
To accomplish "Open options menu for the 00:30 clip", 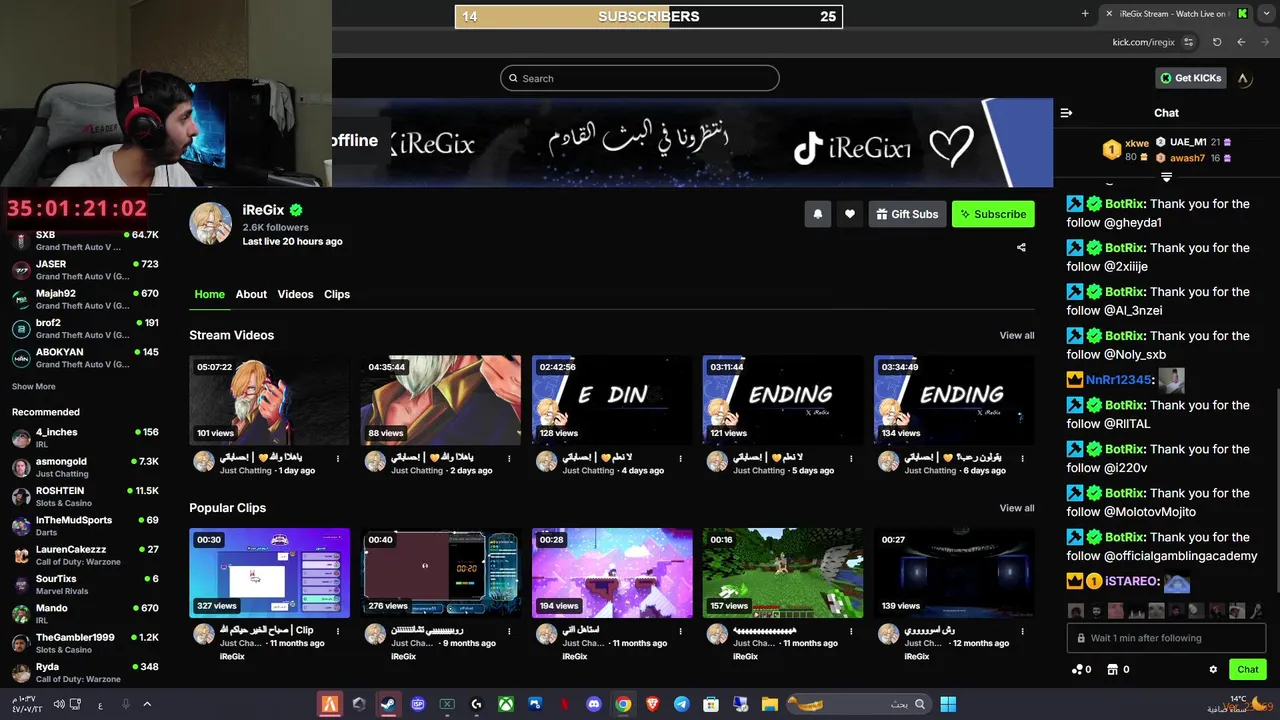I will 338,632.
